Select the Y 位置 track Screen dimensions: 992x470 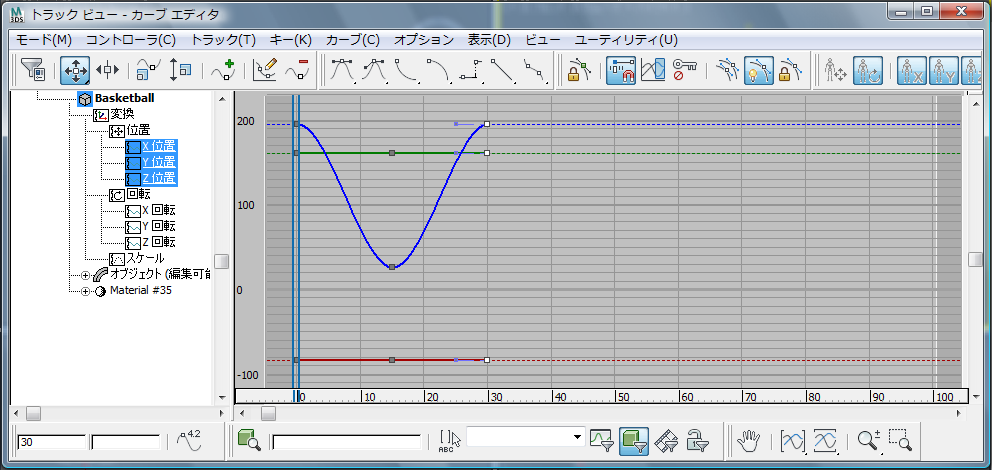158,163
